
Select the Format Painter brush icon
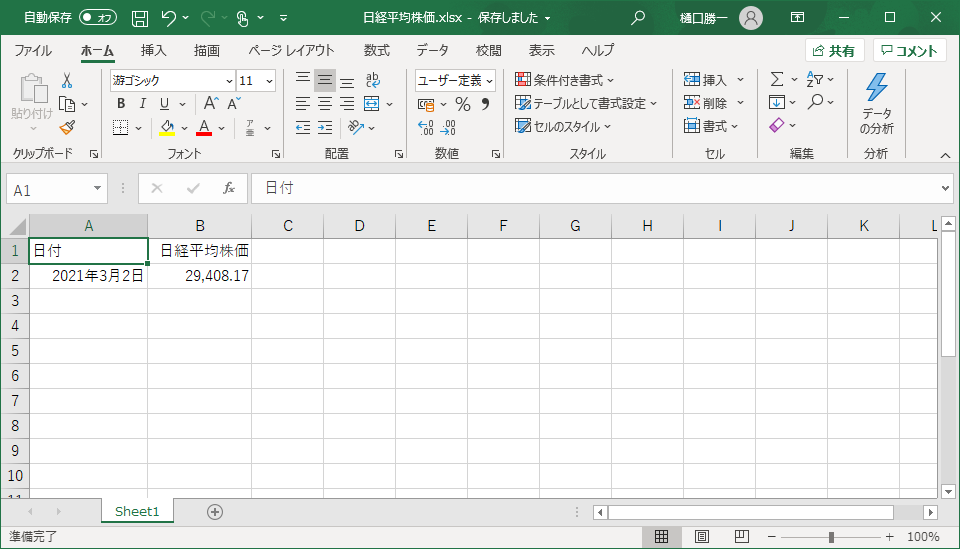pyautogui.click(x=67, y=127)
